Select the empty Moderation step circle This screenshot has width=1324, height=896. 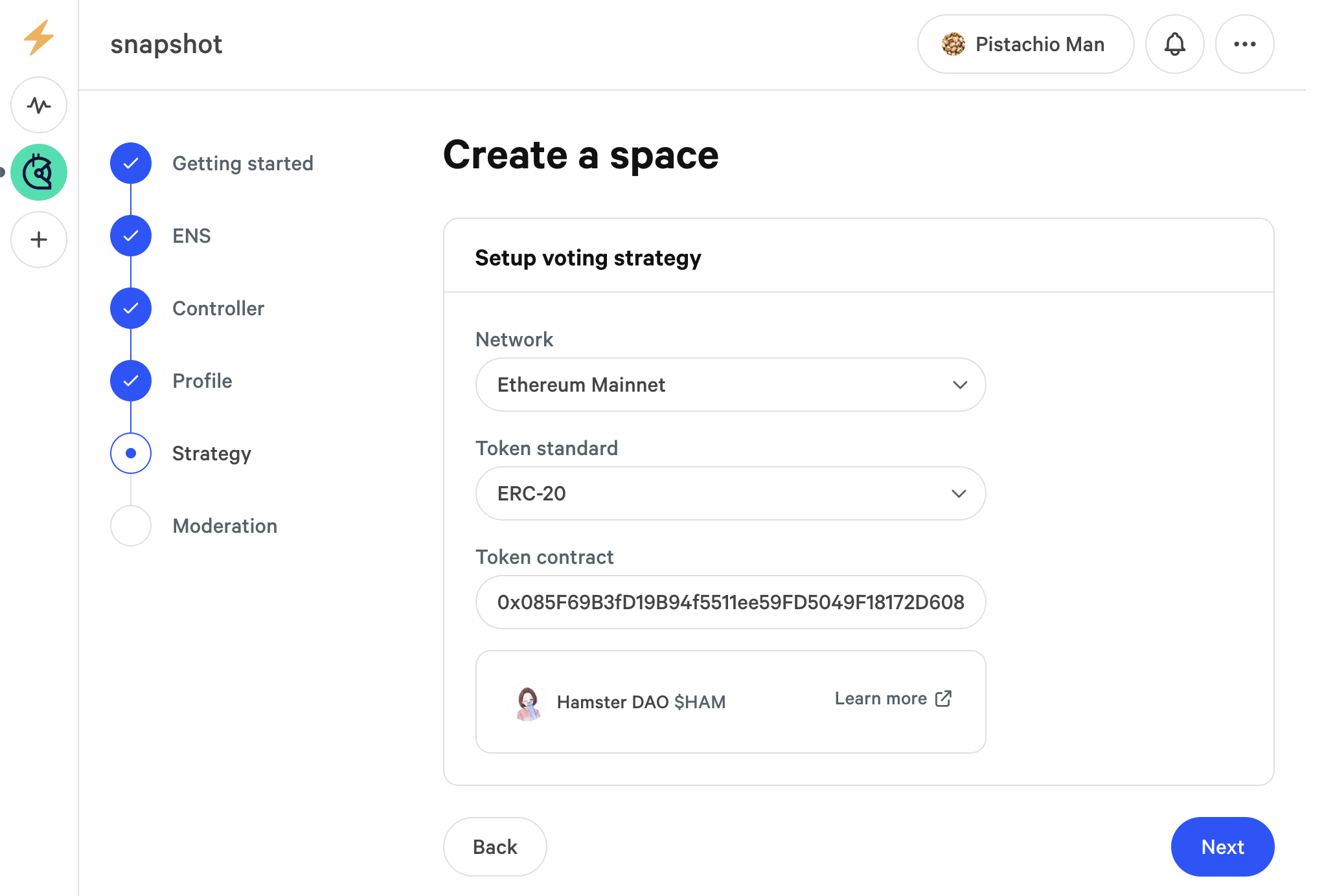[x=131, y=526]
